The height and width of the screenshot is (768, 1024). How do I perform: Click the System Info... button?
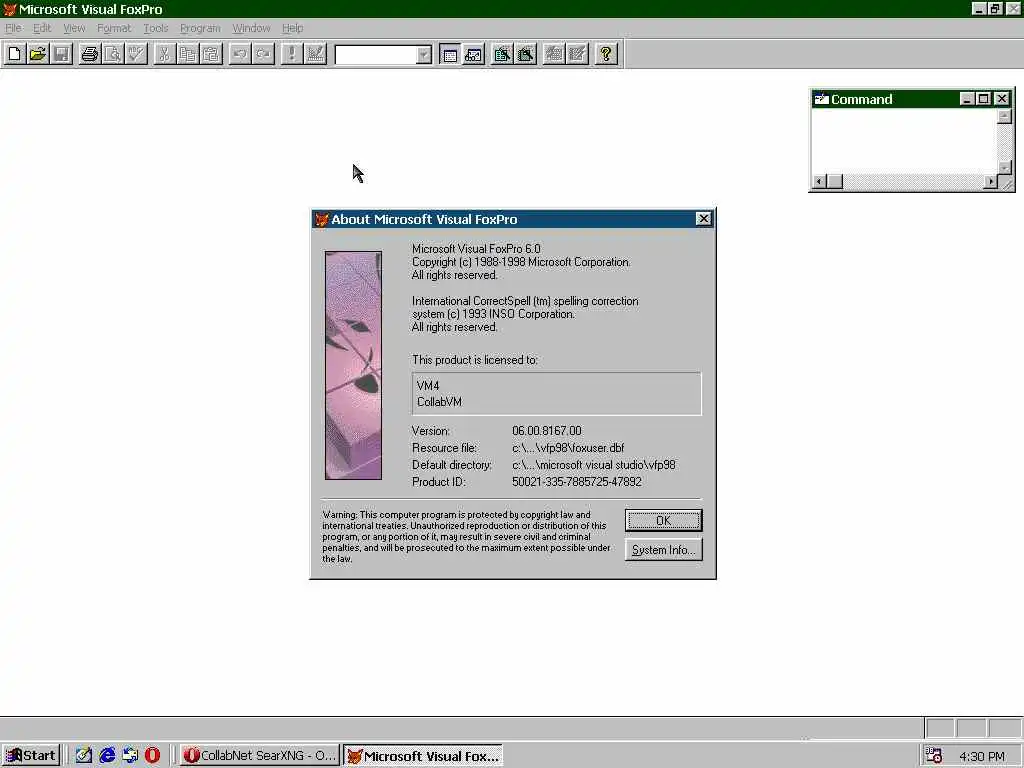click(664, 550)
